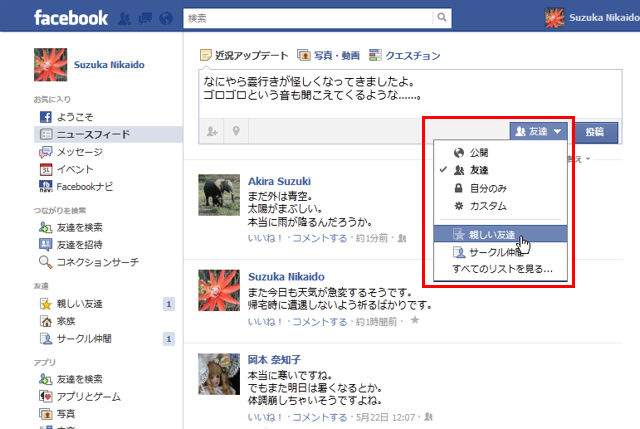The height and width of the screenshot is (429, 640).
Task: Choose 親しい友達 in the audience menu
Action: (x=500, y=234)
